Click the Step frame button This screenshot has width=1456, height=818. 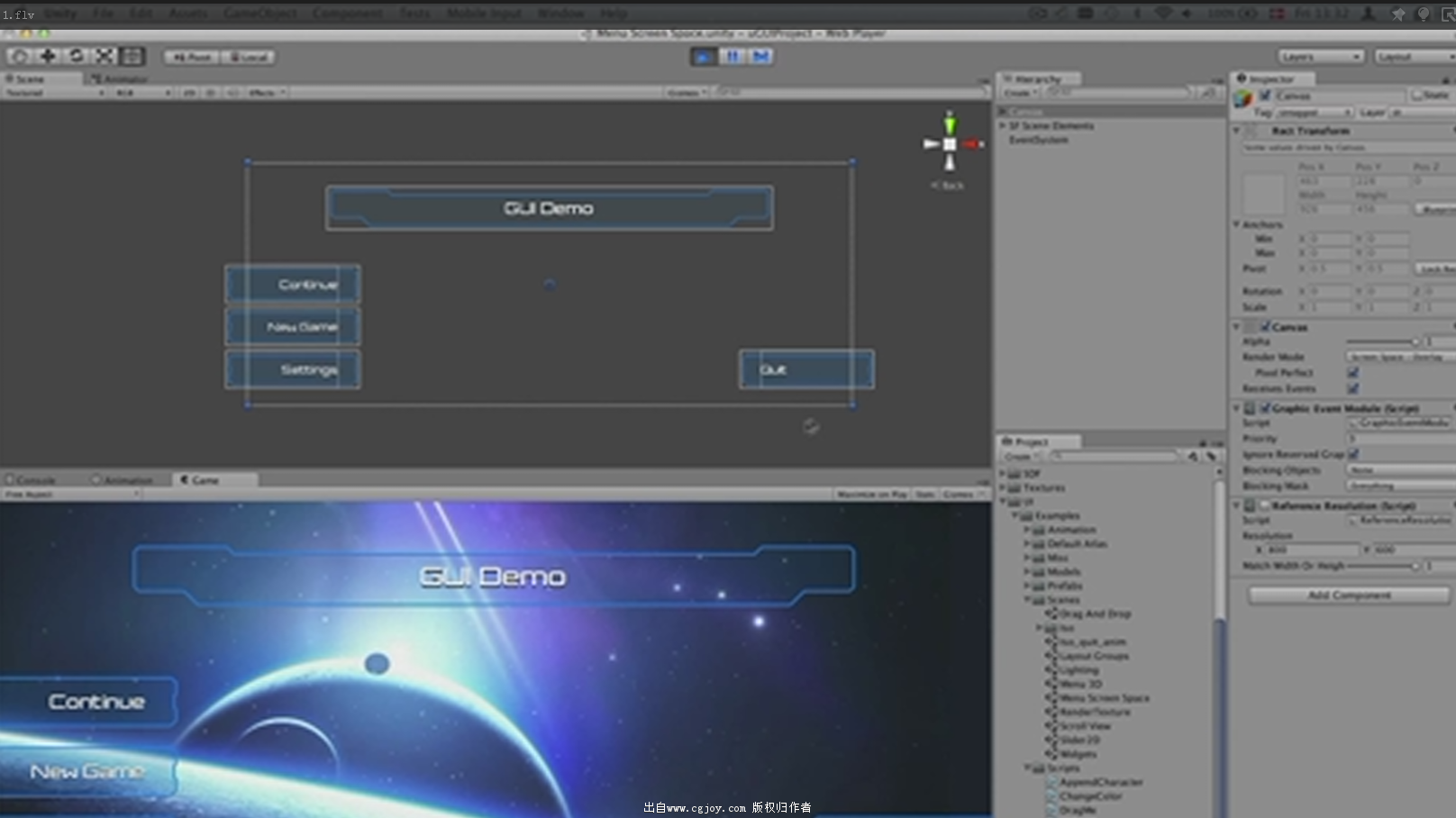(x=760, y=56)
